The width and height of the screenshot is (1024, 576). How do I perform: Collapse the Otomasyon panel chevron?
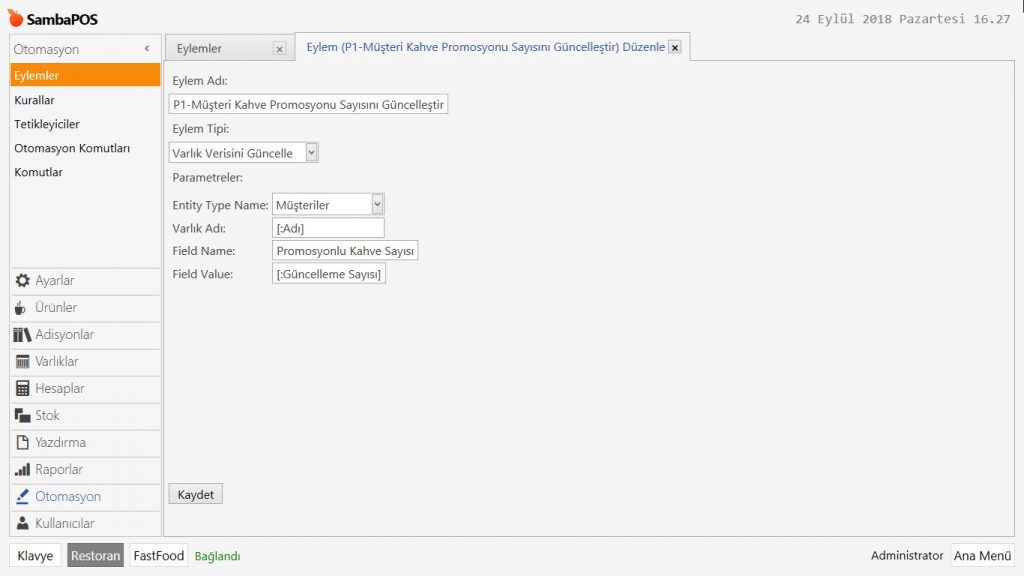pyautogui.click(x=147, y=48)
